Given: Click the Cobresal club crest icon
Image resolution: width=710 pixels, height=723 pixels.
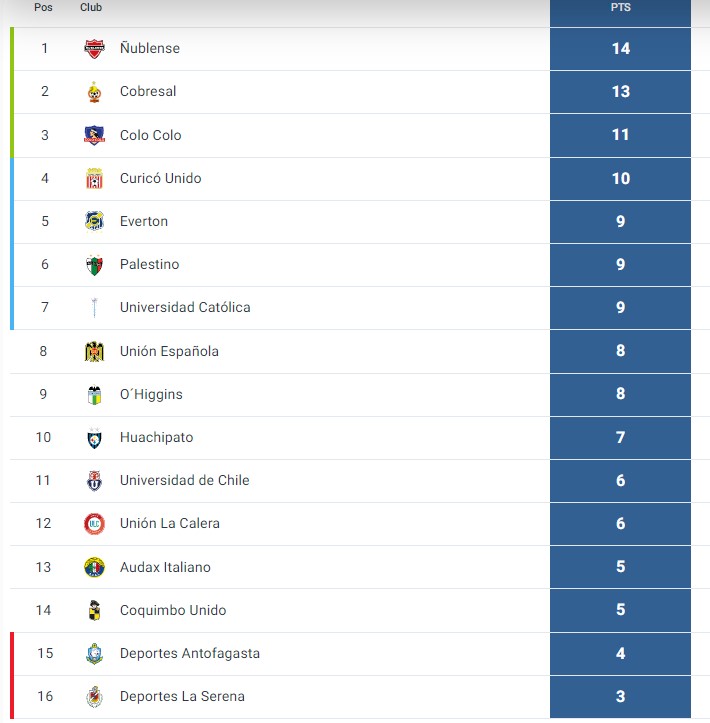Looking at the screenshot, I should (x=95, y=92).
